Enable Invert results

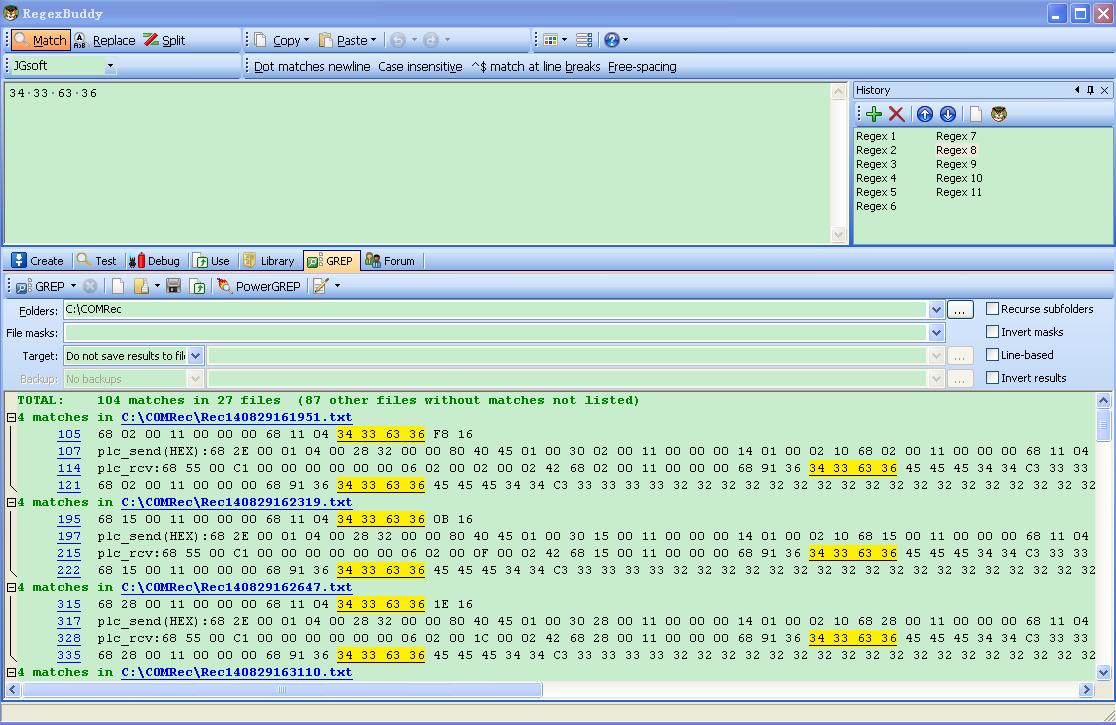(x=992, y=378)
